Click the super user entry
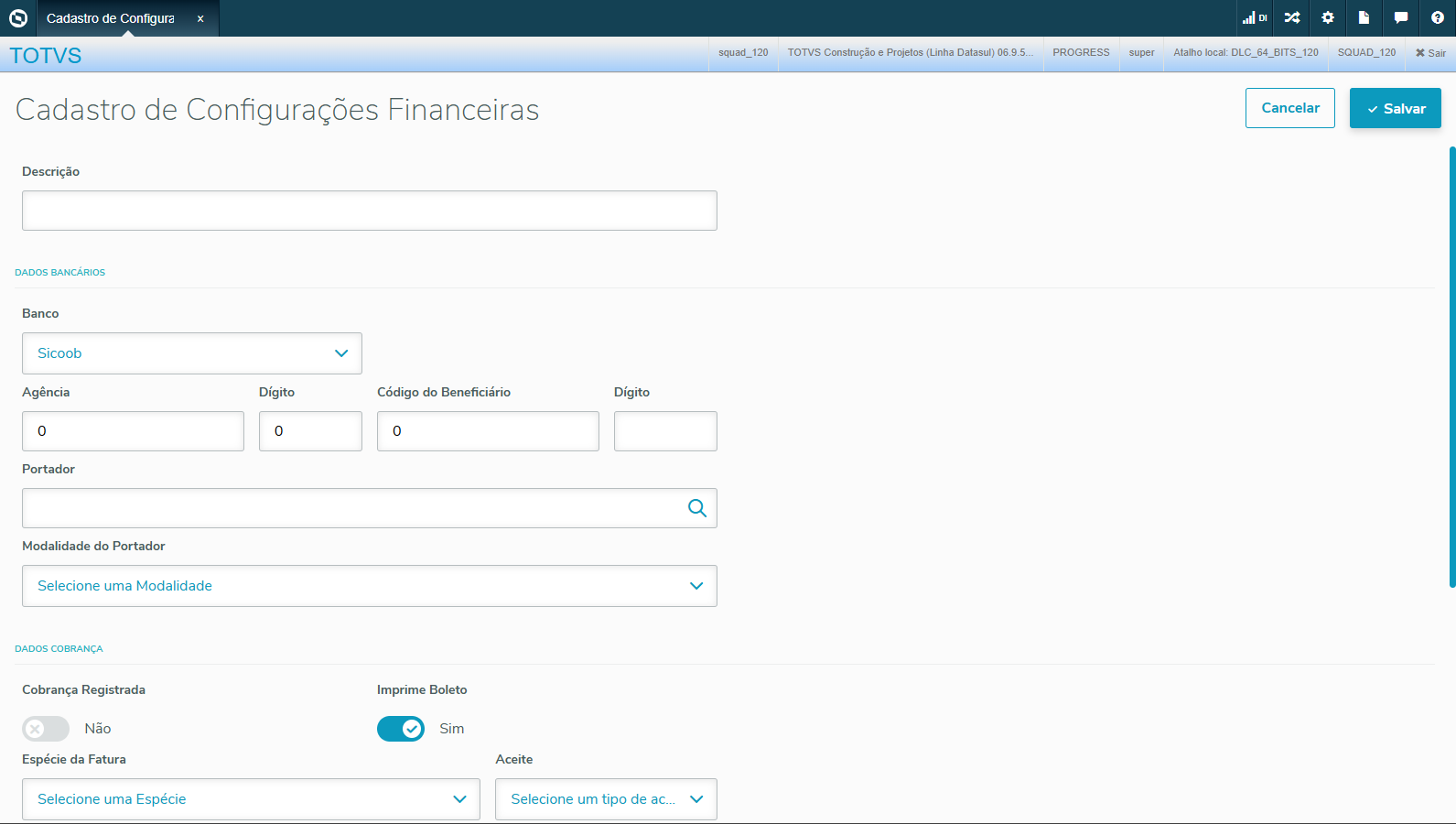 (x=1141, y=53)
